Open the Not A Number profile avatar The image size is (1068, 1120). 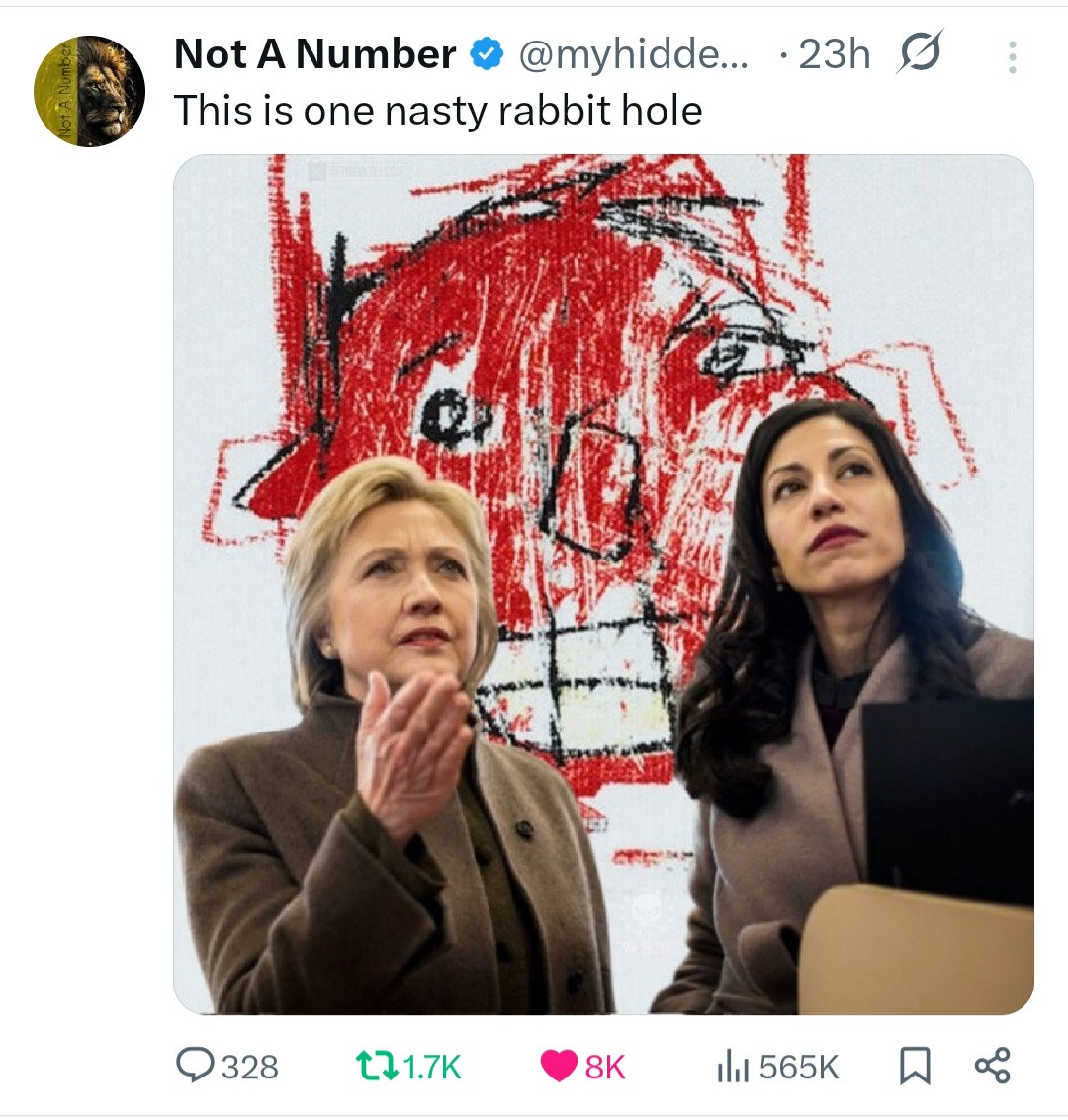(89, 91)
